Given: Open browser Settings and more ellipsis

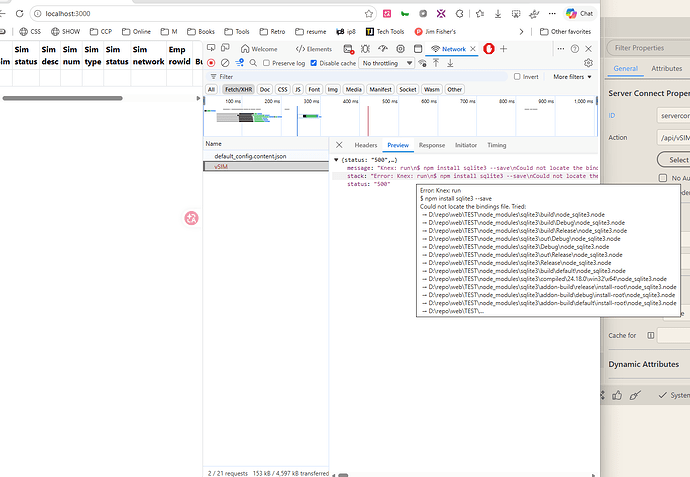Looking at the screenshot, I should tap(552, 14).
